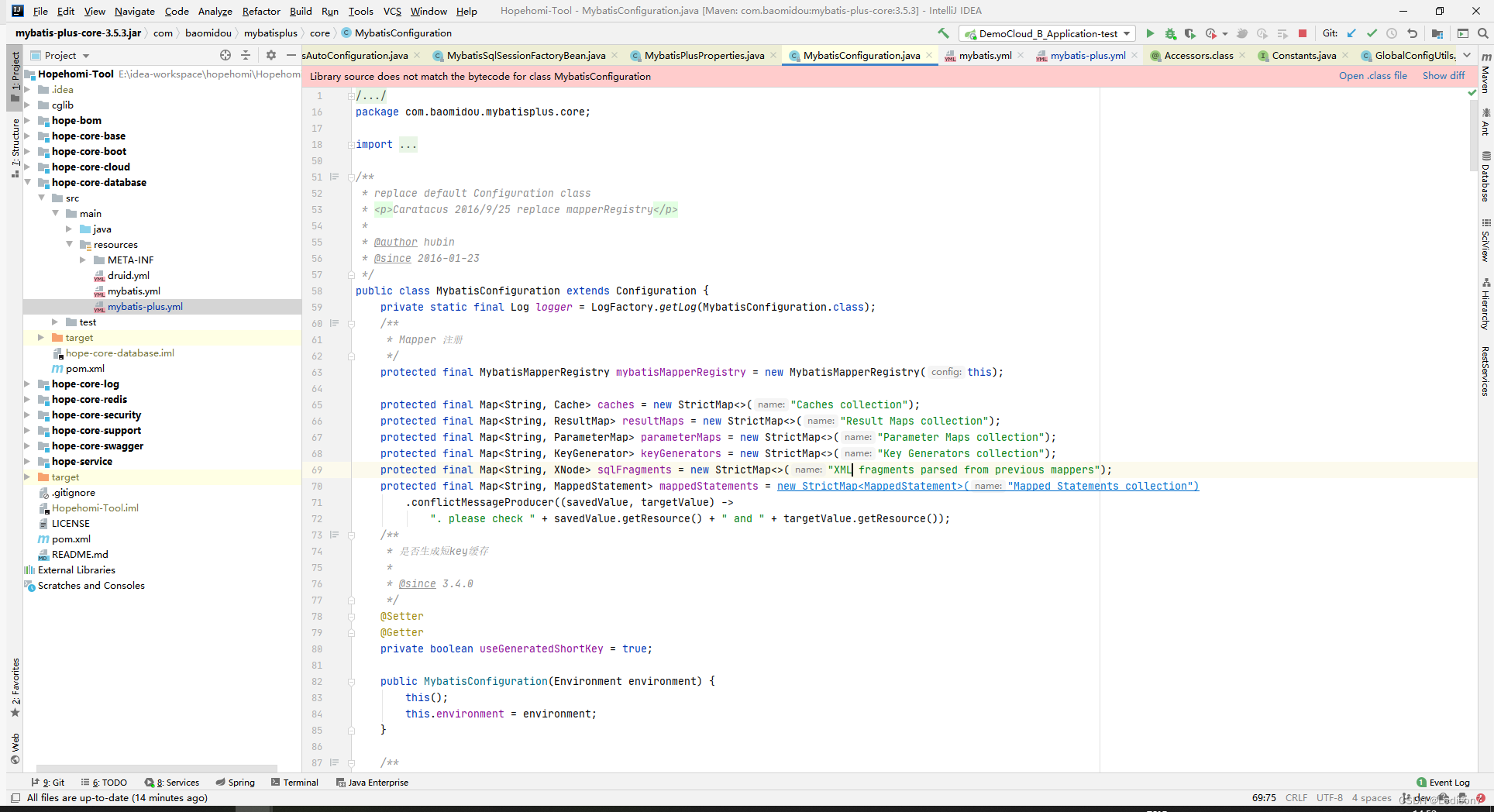Image resolution: width=1494 pixels, height=812 pixels.
Task: Stop the running process with red square
Action: (1303, 33)
